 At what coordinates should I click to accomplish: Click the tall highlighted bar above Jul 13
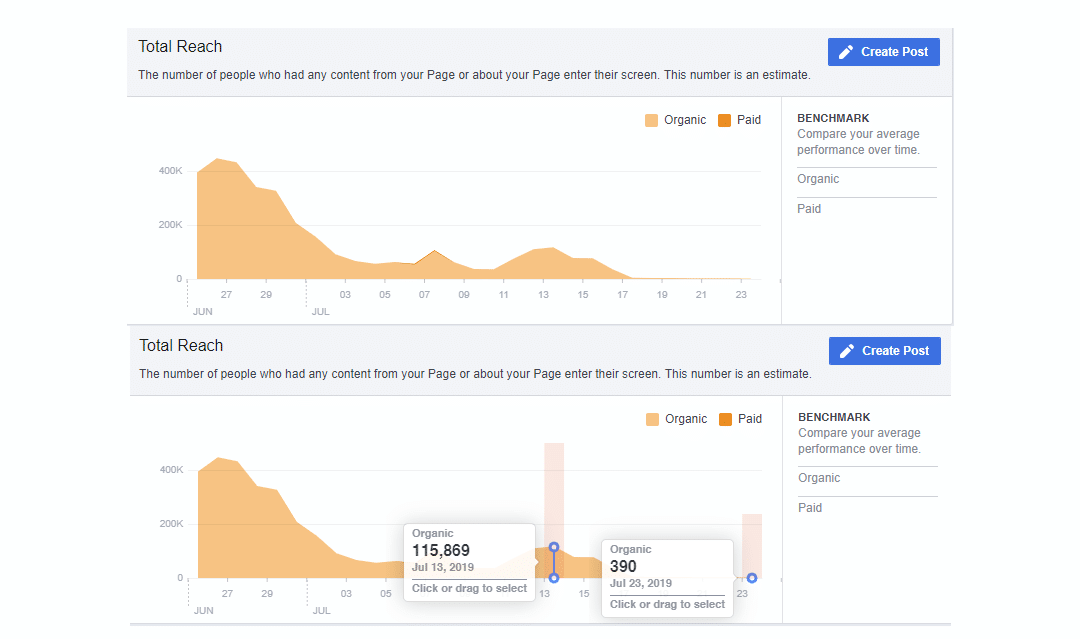[x=554, y=480]
